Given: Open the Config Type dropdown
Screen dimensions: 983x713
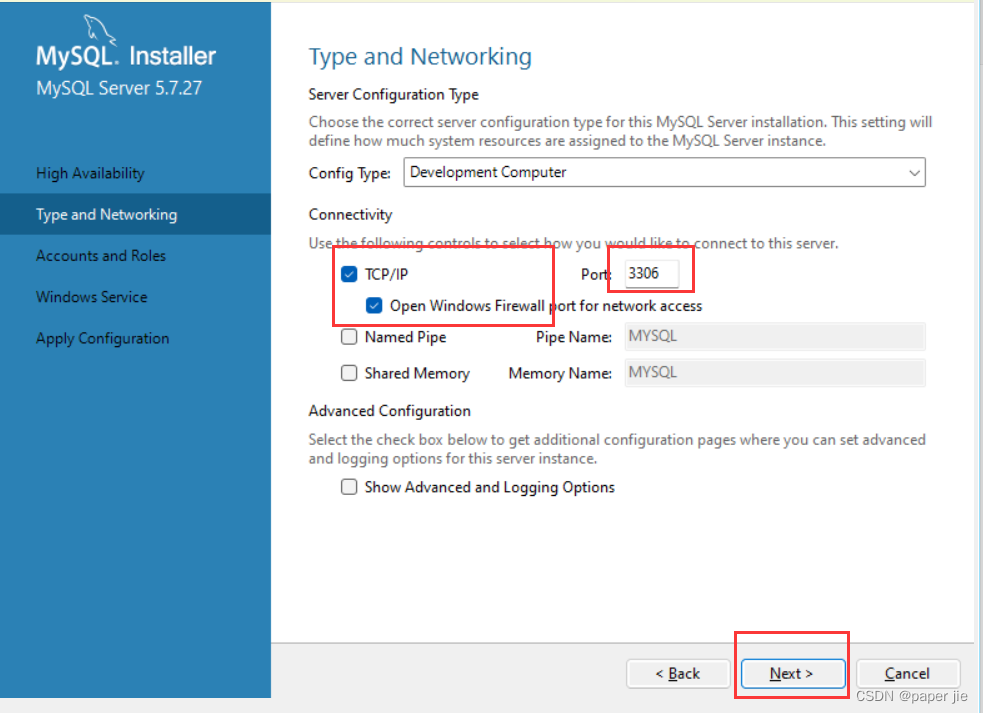Looking at the screenshot, I should [665, 172].
